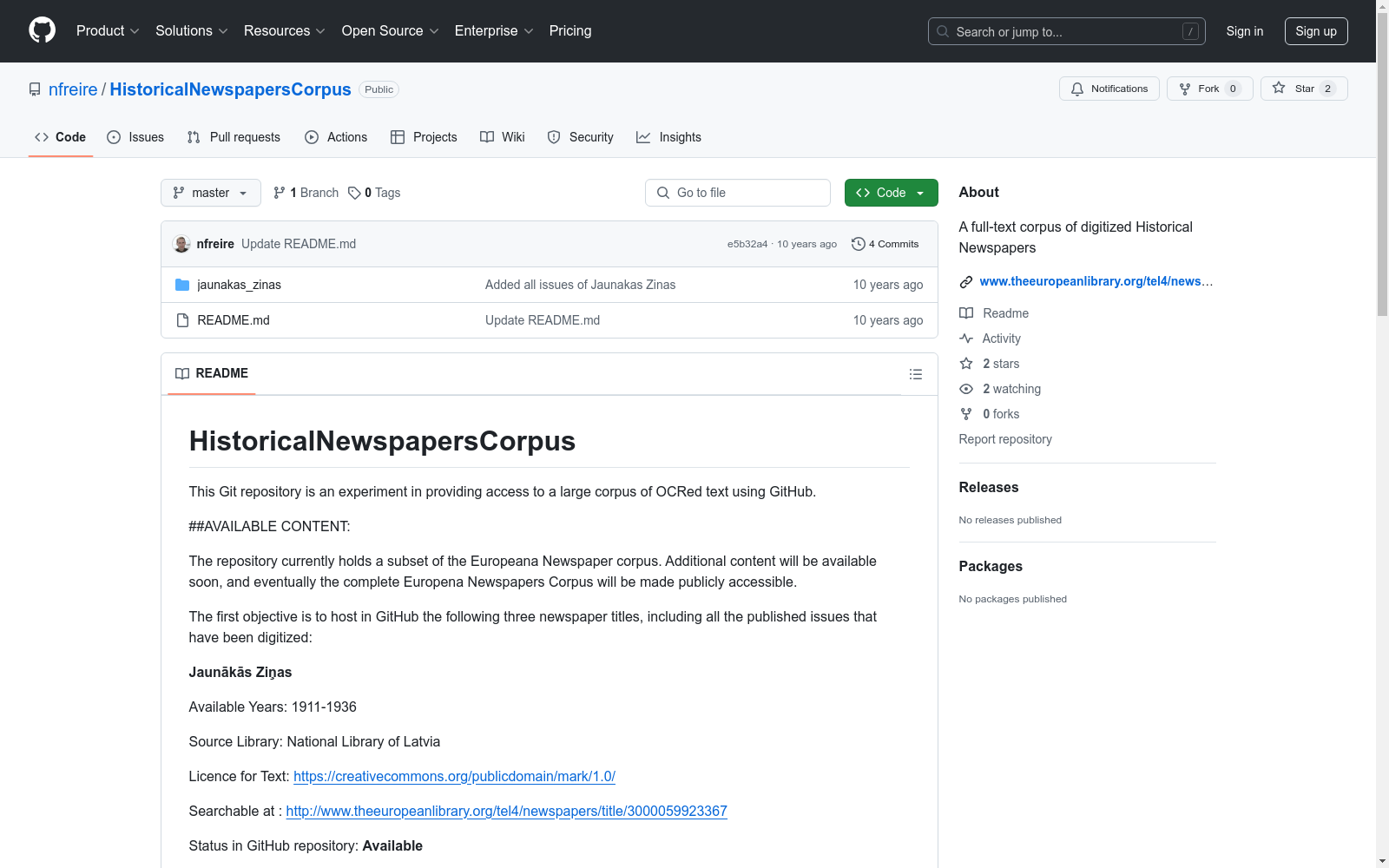
Task: View the 4 Commits history
Action: tap(885, 244)
